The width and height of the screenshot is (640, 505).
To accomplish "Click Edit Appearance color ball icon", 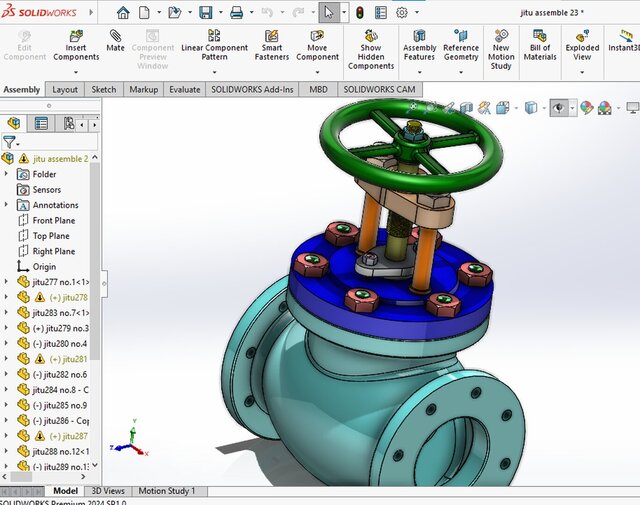I will tap(587, 108).
